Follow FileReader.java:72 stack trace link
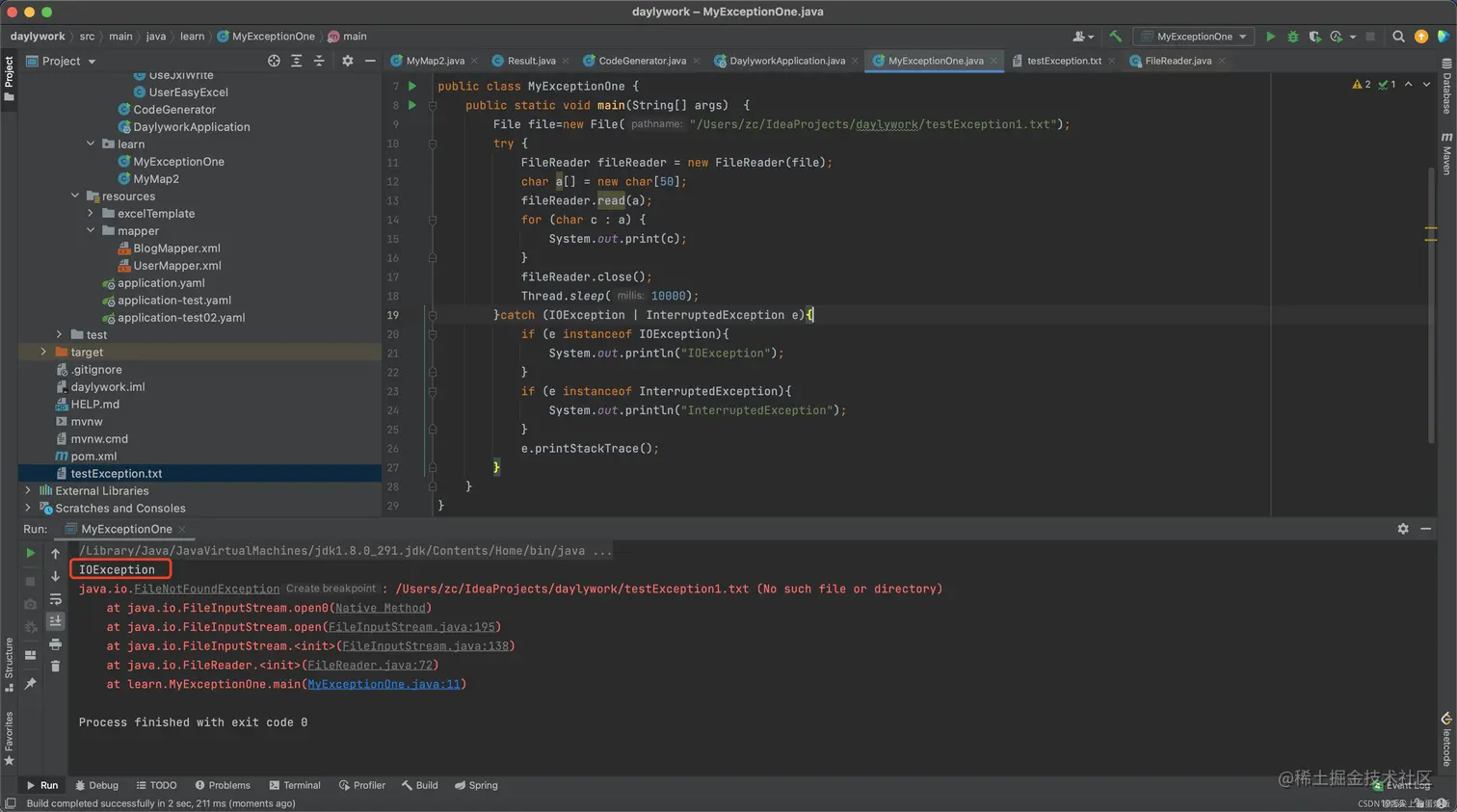 [370, 665]
